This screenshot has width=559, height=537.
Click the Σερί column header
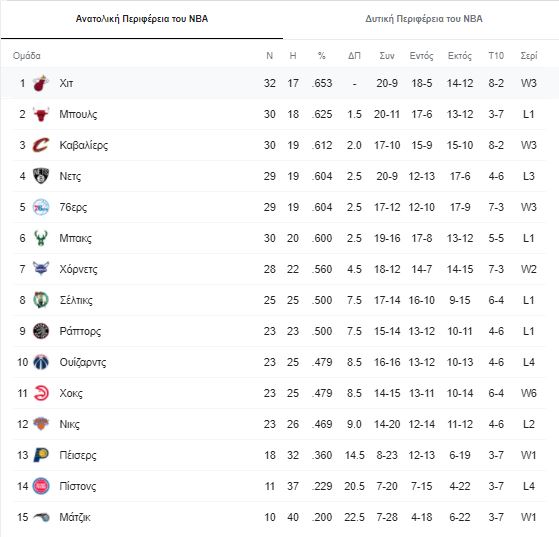[529, 56]
